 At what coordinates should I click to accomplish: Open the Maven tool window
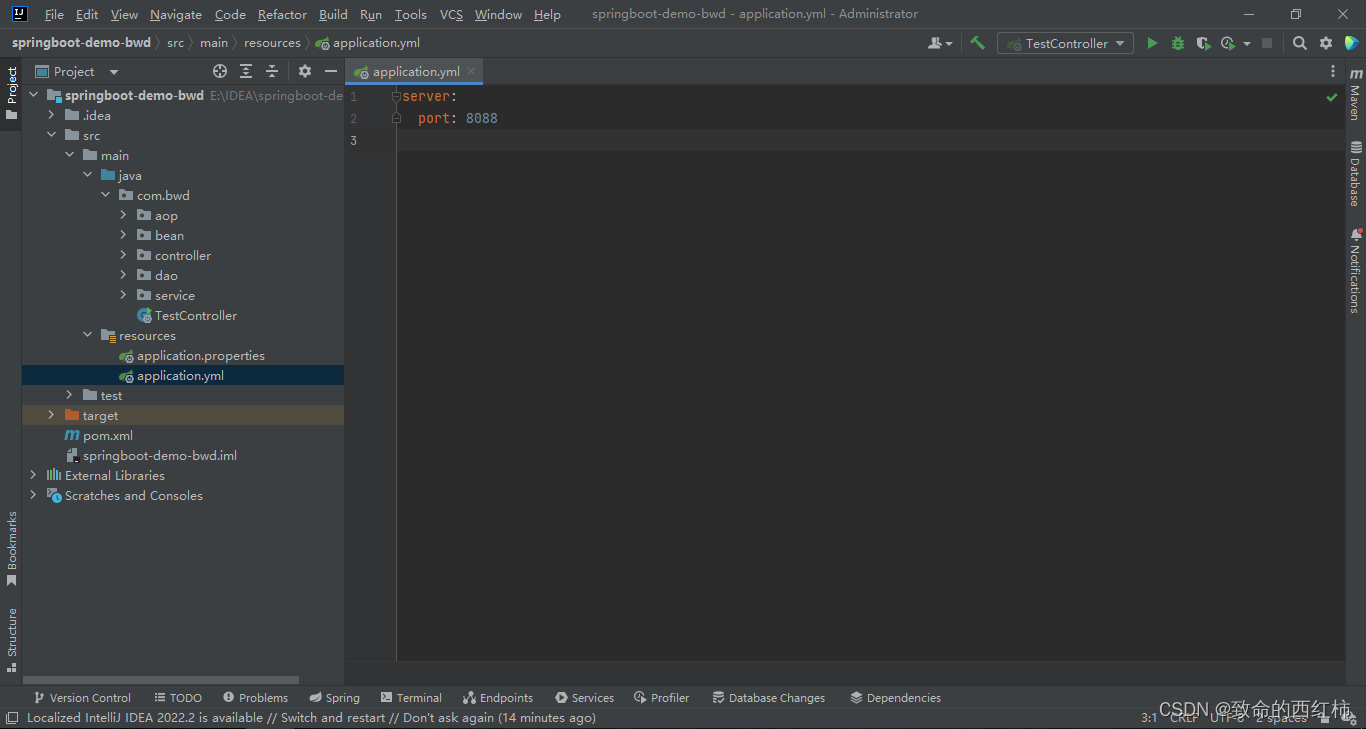pos(1356,93)
